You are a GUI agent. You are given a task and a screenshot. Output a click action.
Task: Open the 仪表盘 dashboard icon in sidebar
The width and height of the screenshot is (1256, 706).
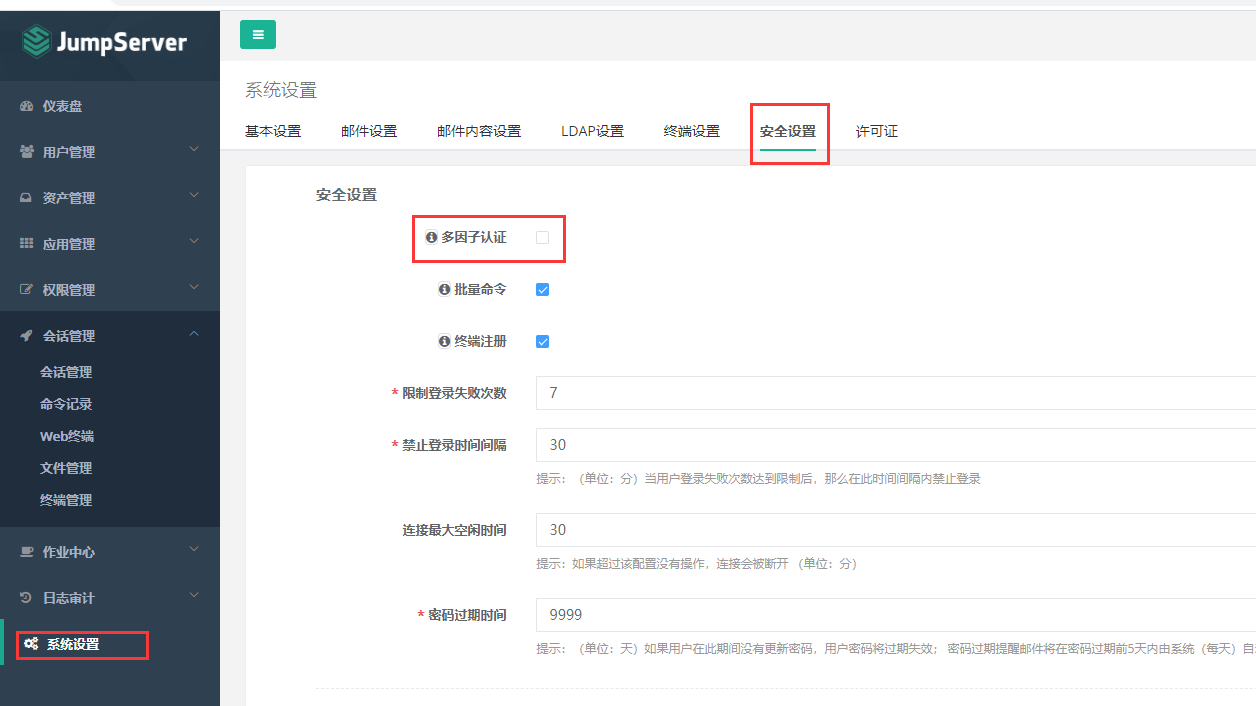coord(29,105)
